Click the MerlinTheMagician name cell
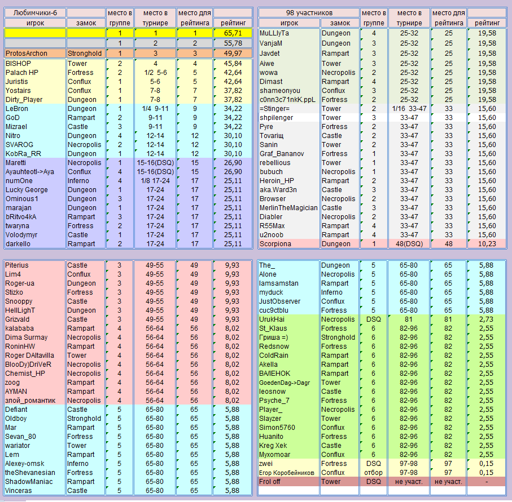This screenshot has height=502, width=512. (x=289, y=207)
